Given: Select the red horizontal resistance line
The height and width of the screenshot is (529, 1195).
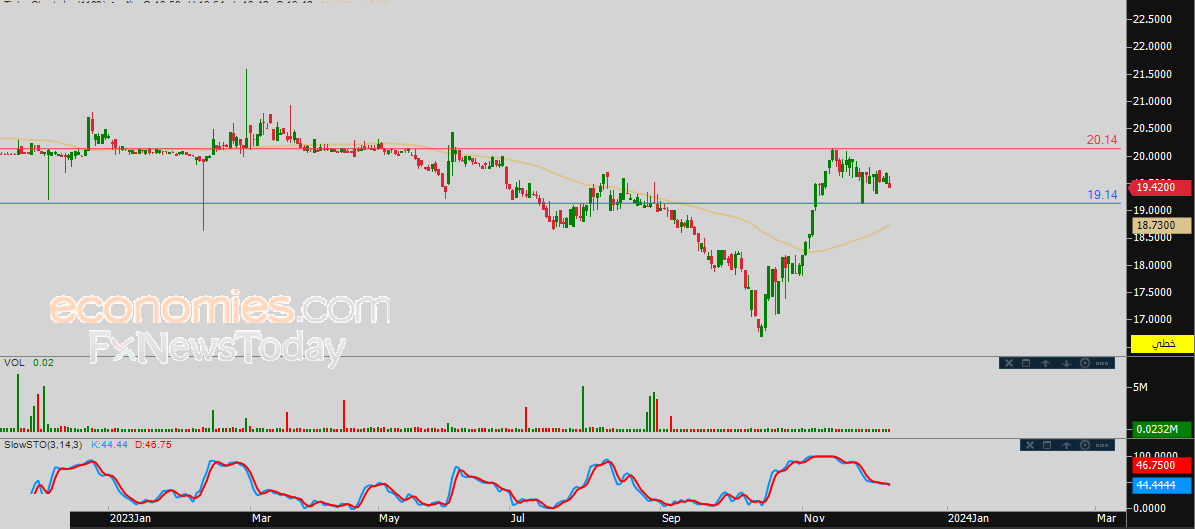Looking at the screenshot, I should [560, 149].
